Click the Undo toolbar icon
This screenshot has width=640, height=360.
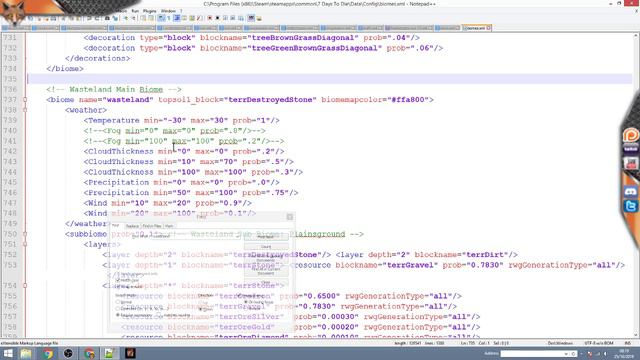pos(89,18)
